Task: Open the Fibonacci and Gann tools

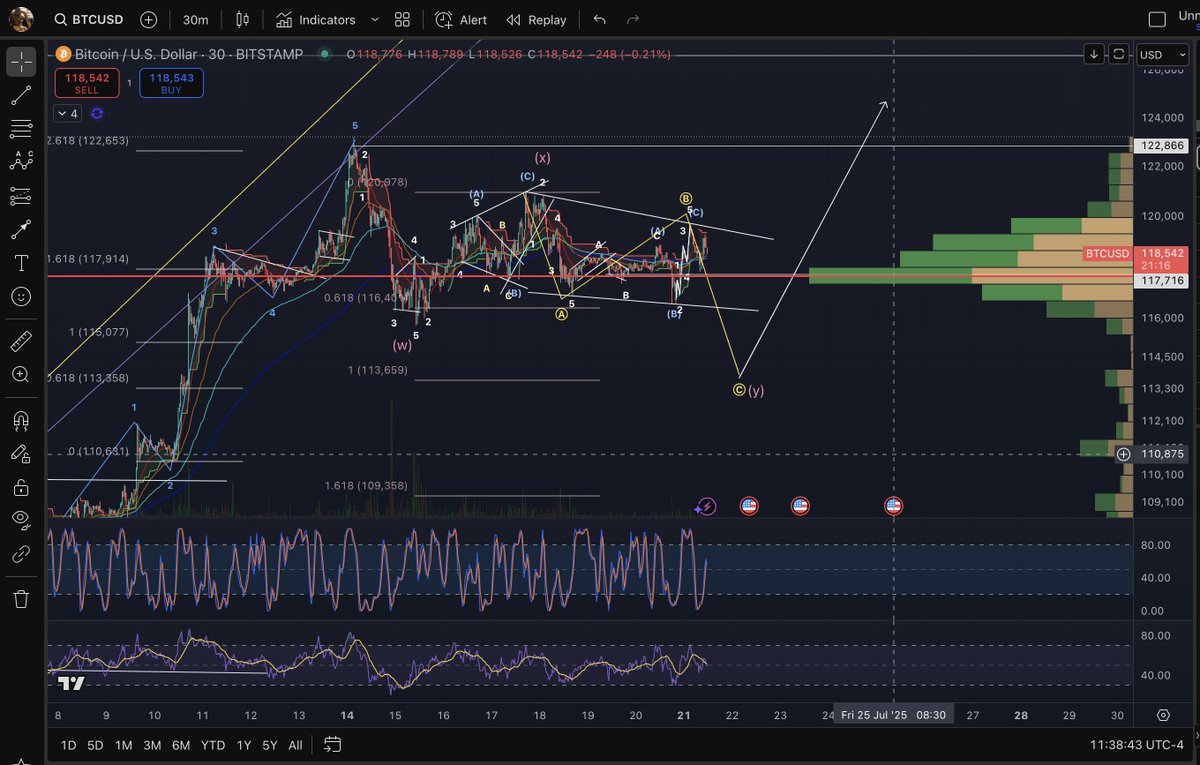Action: 21,129
